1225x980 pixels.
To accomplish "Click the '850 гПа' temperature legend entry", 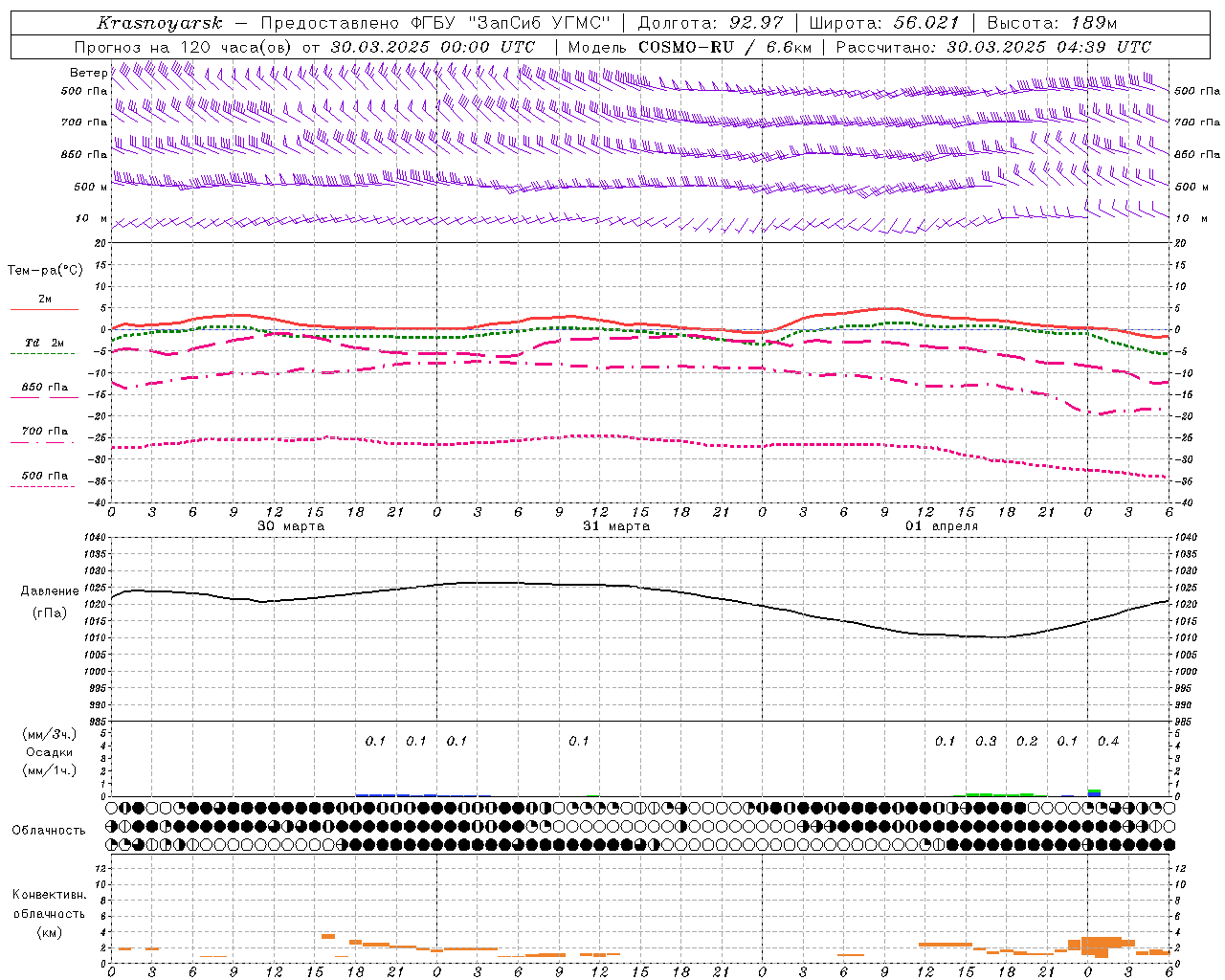I will [x=45, y=388].
